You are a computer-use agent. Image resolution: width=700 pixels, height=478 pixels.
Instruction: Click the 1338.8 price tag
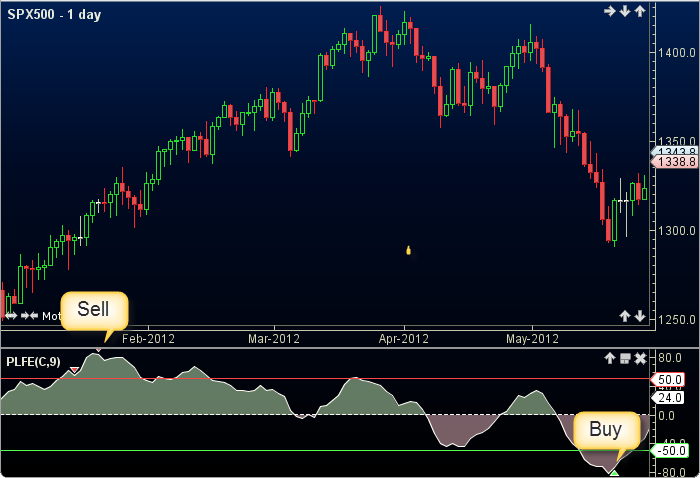[674, 162]
